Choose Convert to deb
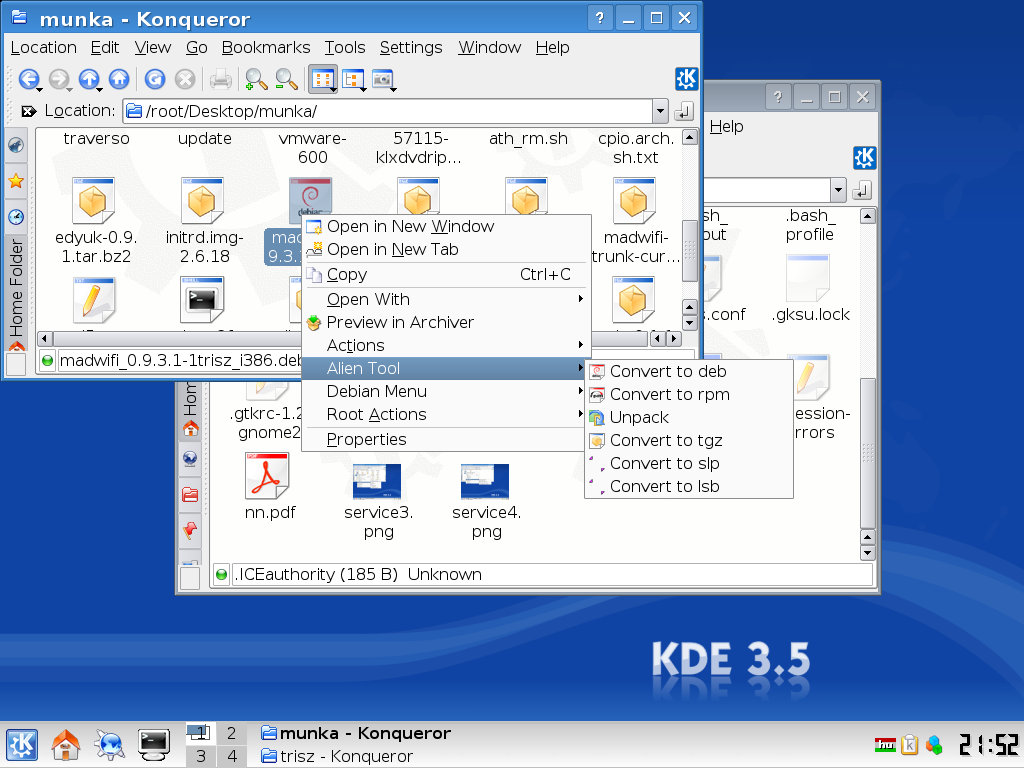 click(688, 371)
